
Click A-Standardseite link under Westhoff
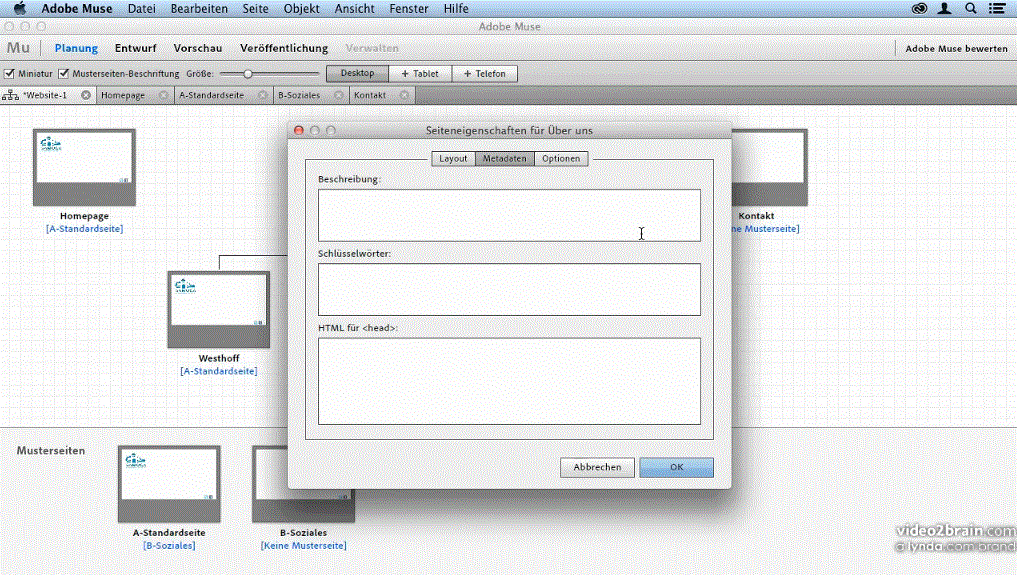click(219, 371)
